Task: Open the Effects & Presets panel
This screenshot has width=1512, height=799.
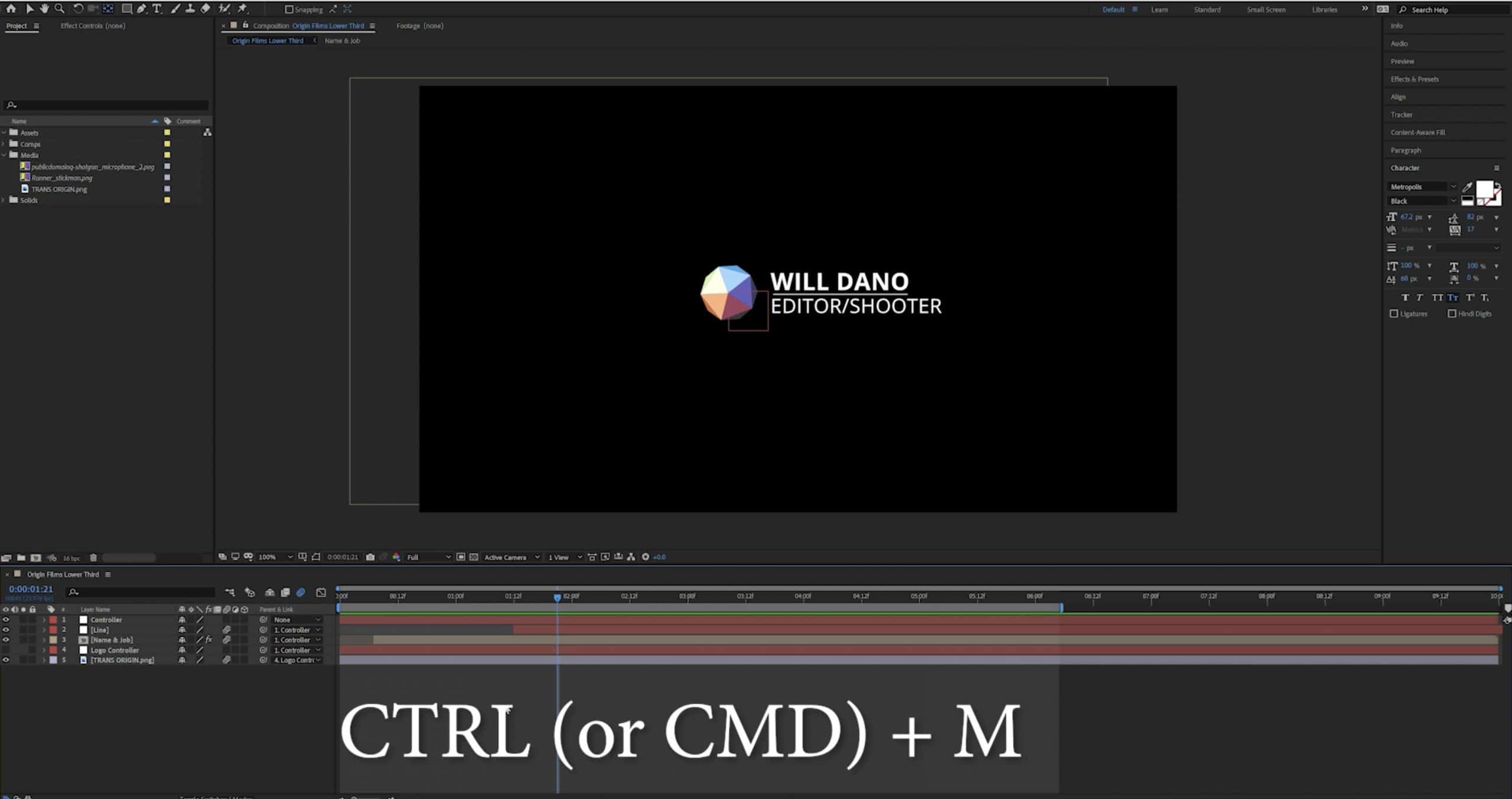Action: (x=1415, y=79)
